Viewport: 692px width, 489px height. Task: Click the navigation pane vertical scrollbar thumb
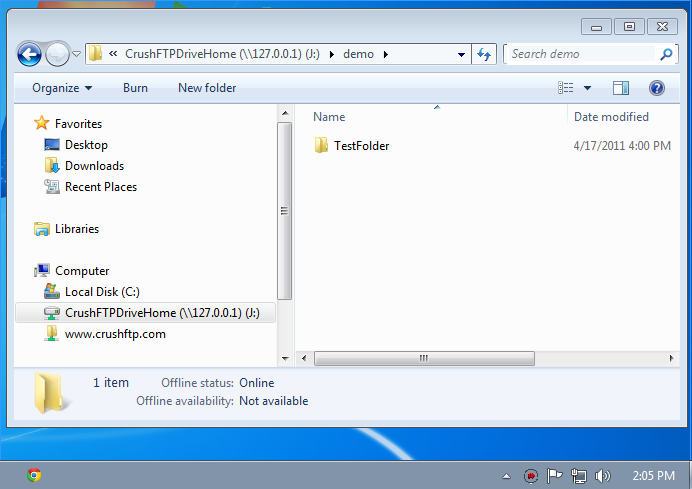pos(285,211)
